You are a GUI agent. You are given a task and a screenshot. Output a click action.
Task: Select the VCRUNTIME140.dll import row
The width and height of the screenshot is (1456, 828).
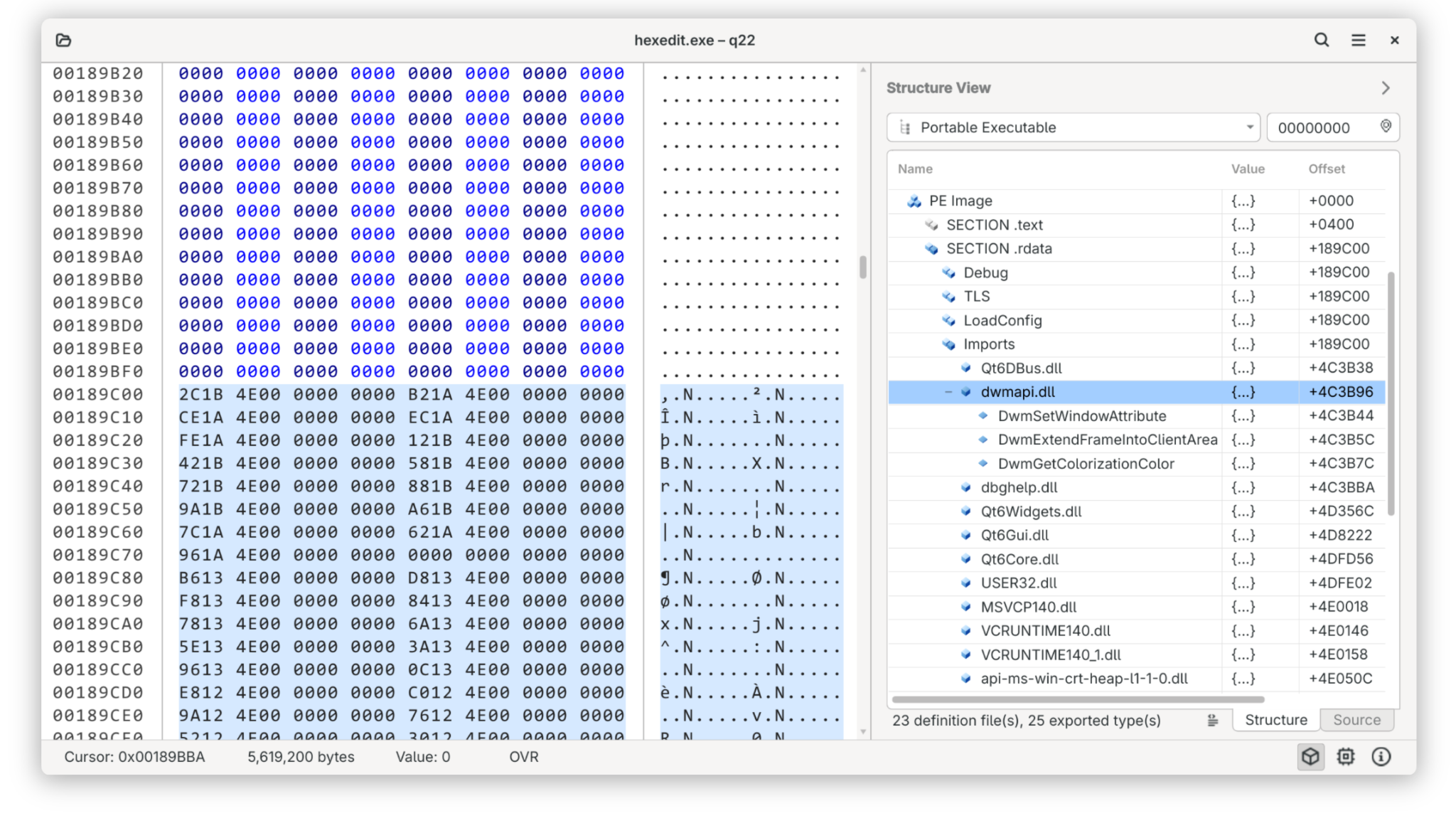pos(1136,631)
